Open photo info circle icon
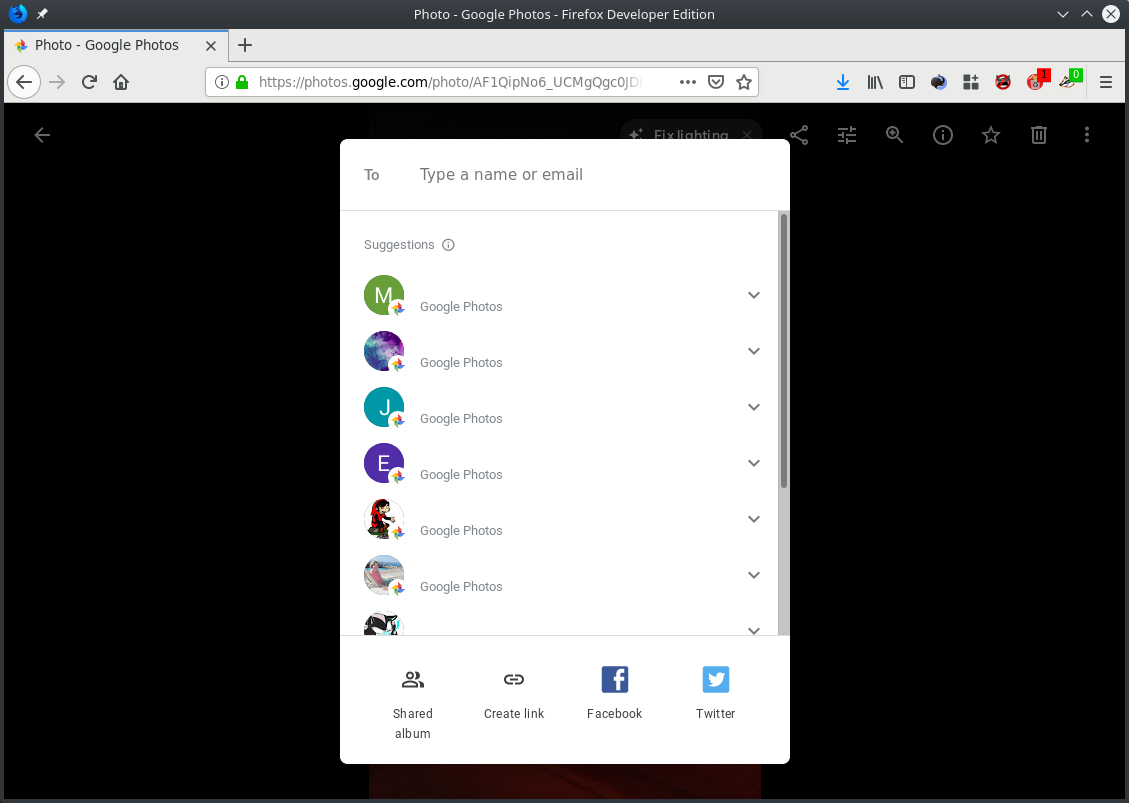The height and width of the screenshot is (803, 1129). [943, 135]
